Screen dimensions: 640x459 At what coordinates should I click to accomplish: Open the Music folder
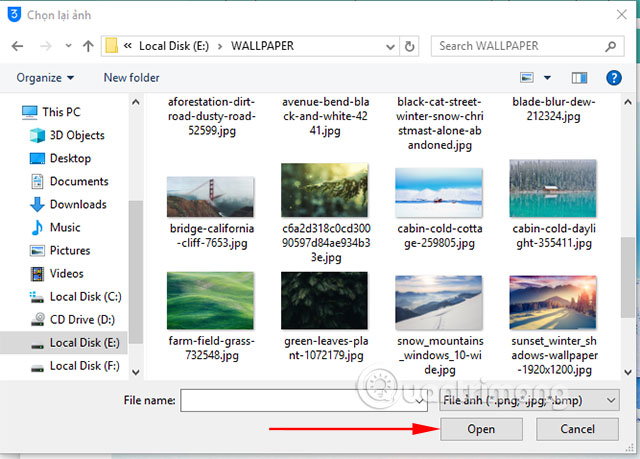[x=55, y=227]
